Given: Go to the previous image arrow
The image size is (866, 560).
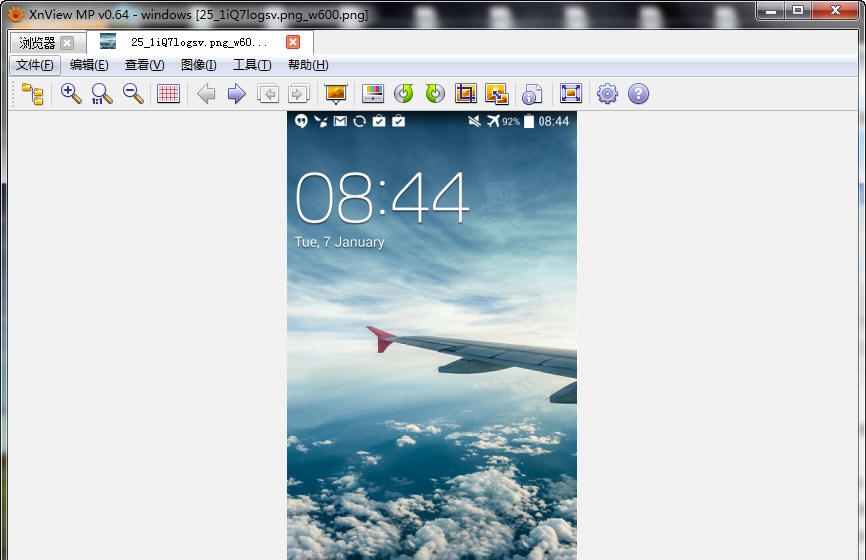Looking at the screenshot, I should [x=206, y=94].
